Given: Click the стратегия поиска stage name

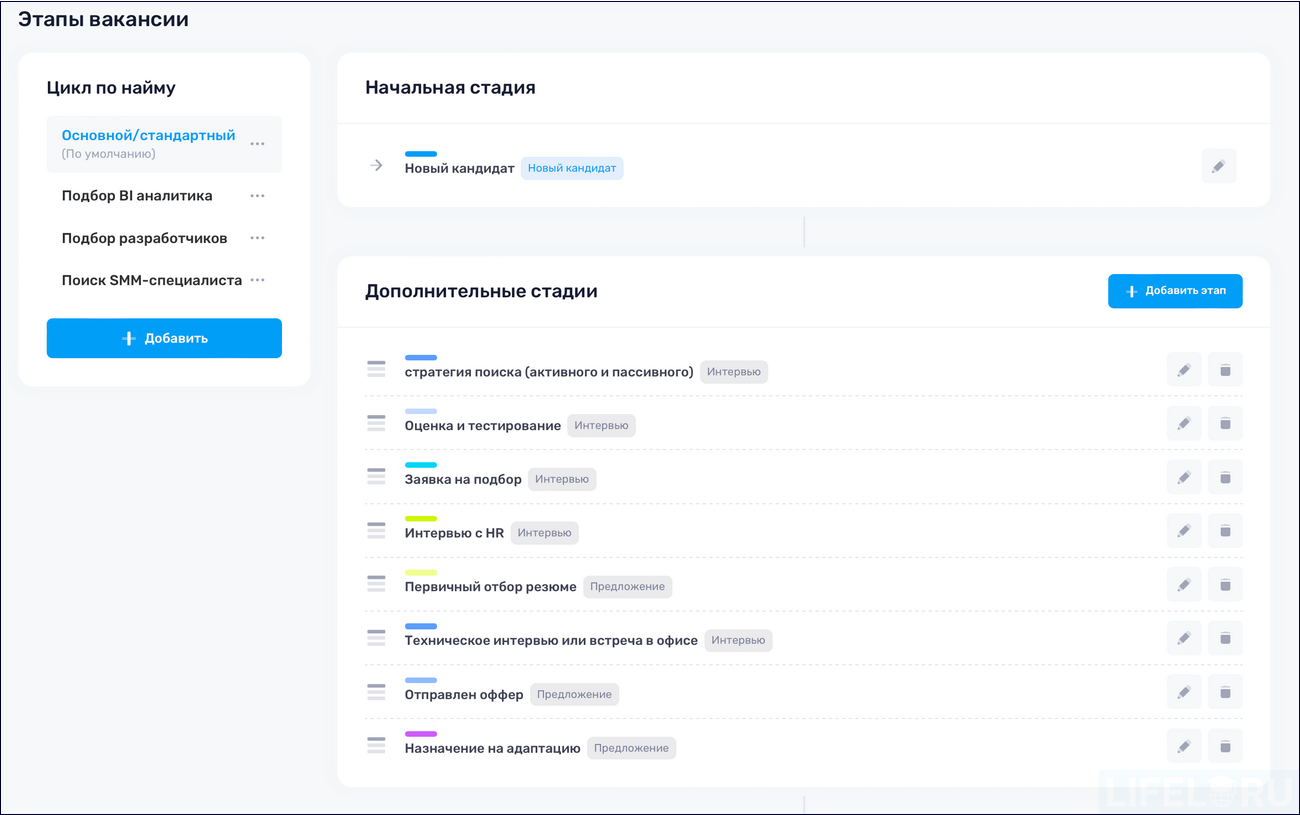Looking at the screenshot, I should point(549,372).
